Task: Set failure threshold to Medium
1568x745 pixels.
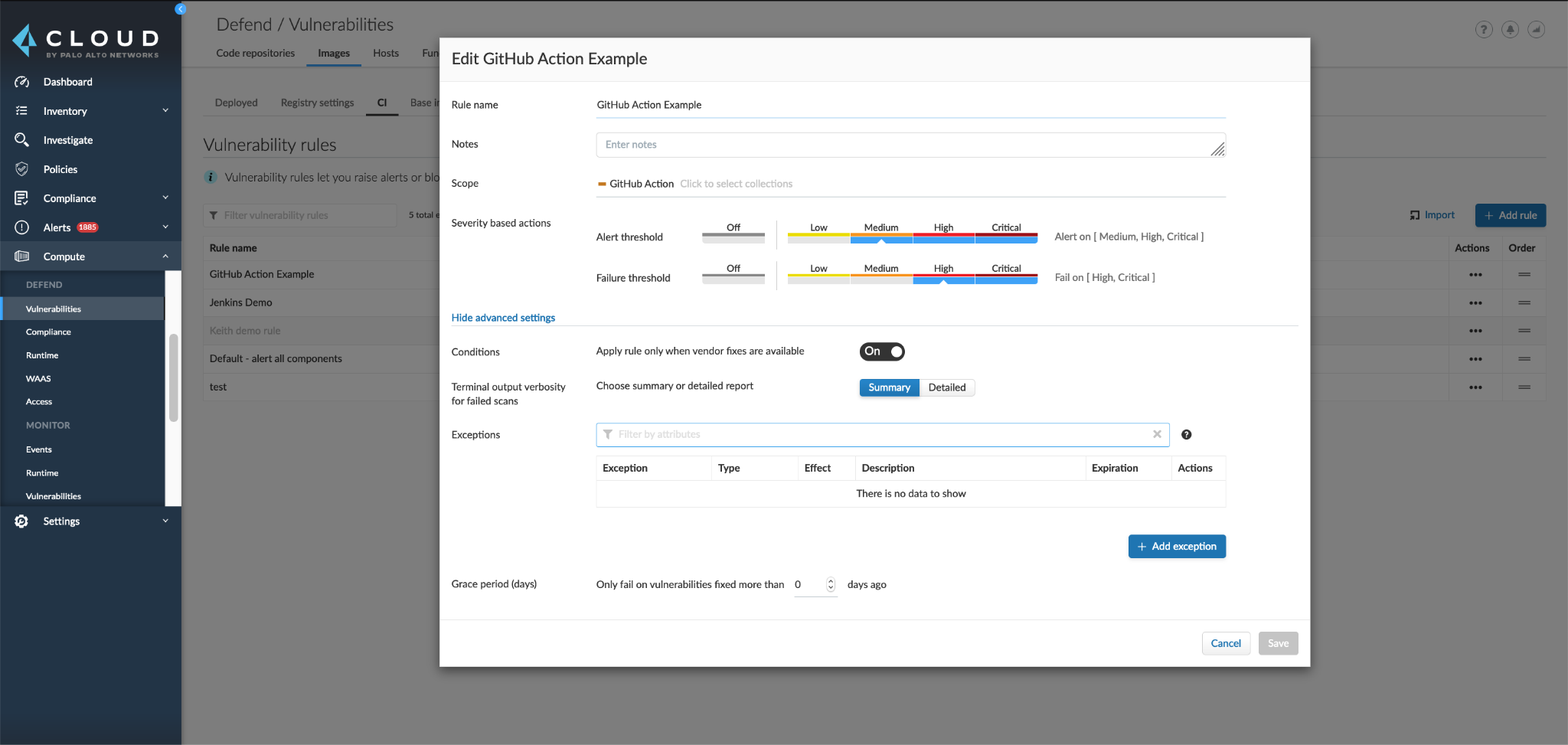Action: coord(881,274)
